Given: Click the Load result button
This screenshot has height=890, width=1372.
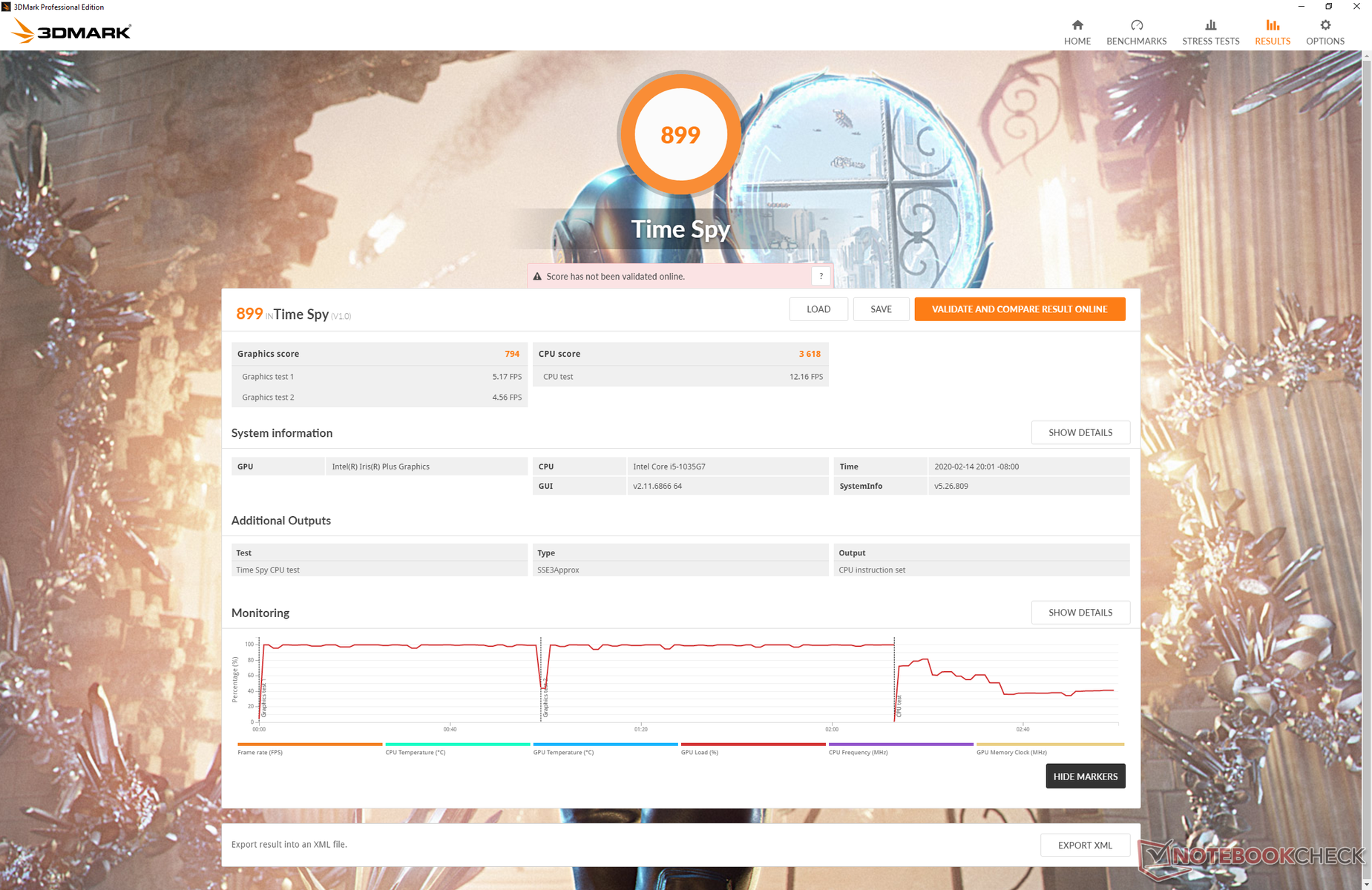Looking at the screenshot, I should coord(818,309).
